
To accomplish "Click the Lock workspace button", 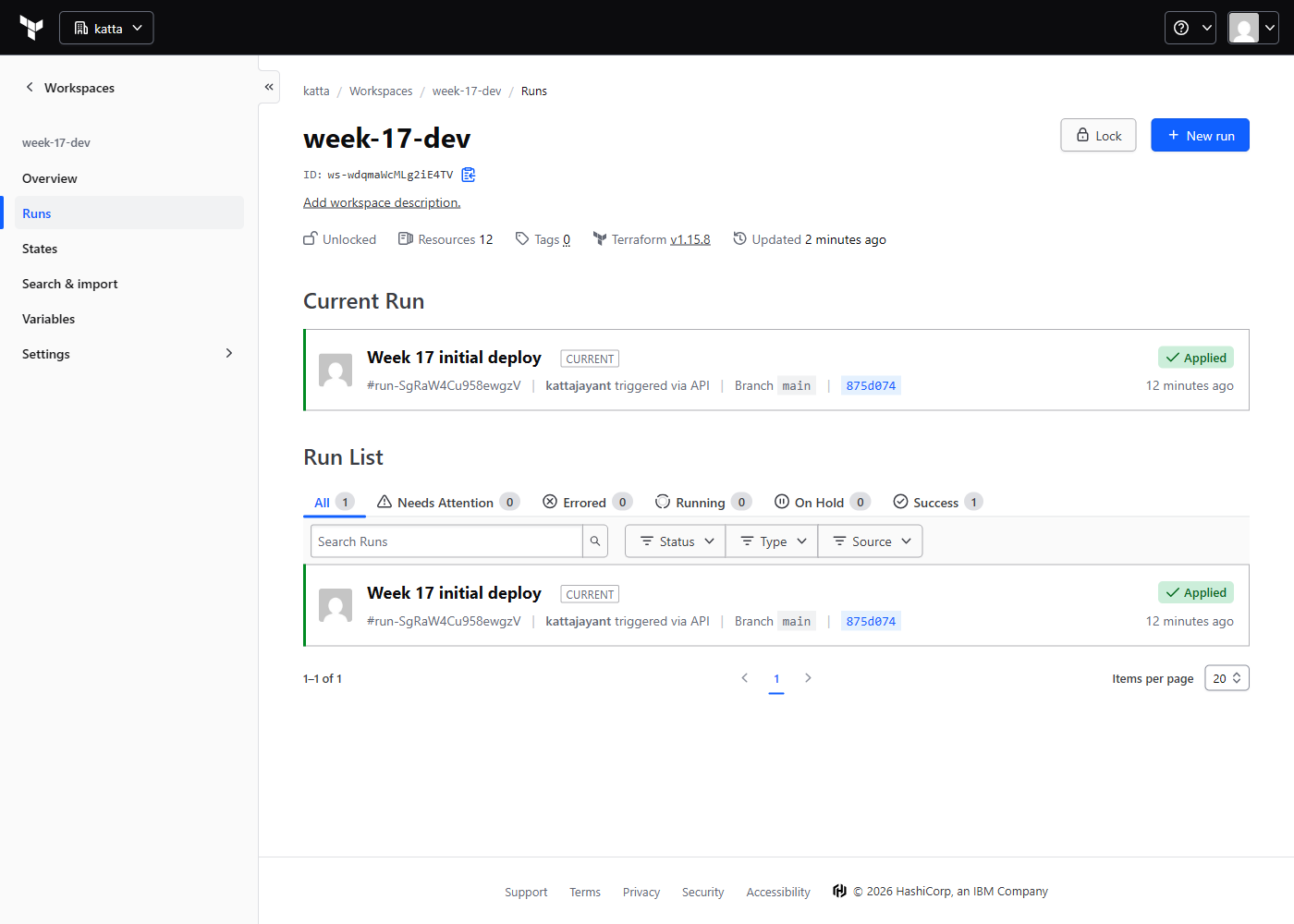I will pyautogui.click(x=1098, y=135).
